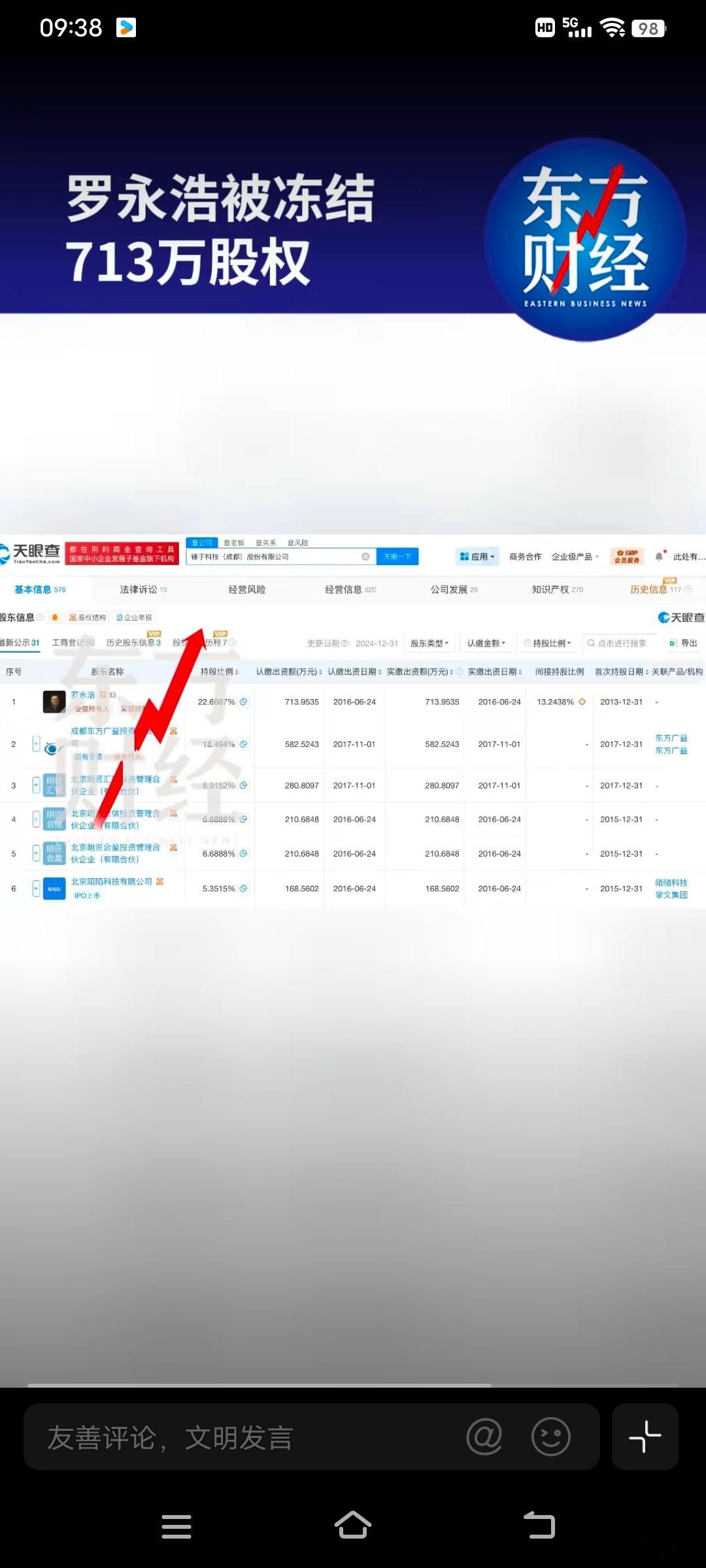
Task: Click the structure icon after 北京陌陌科技有限公司
Action: pyautogui.click(x=160, y=881)
